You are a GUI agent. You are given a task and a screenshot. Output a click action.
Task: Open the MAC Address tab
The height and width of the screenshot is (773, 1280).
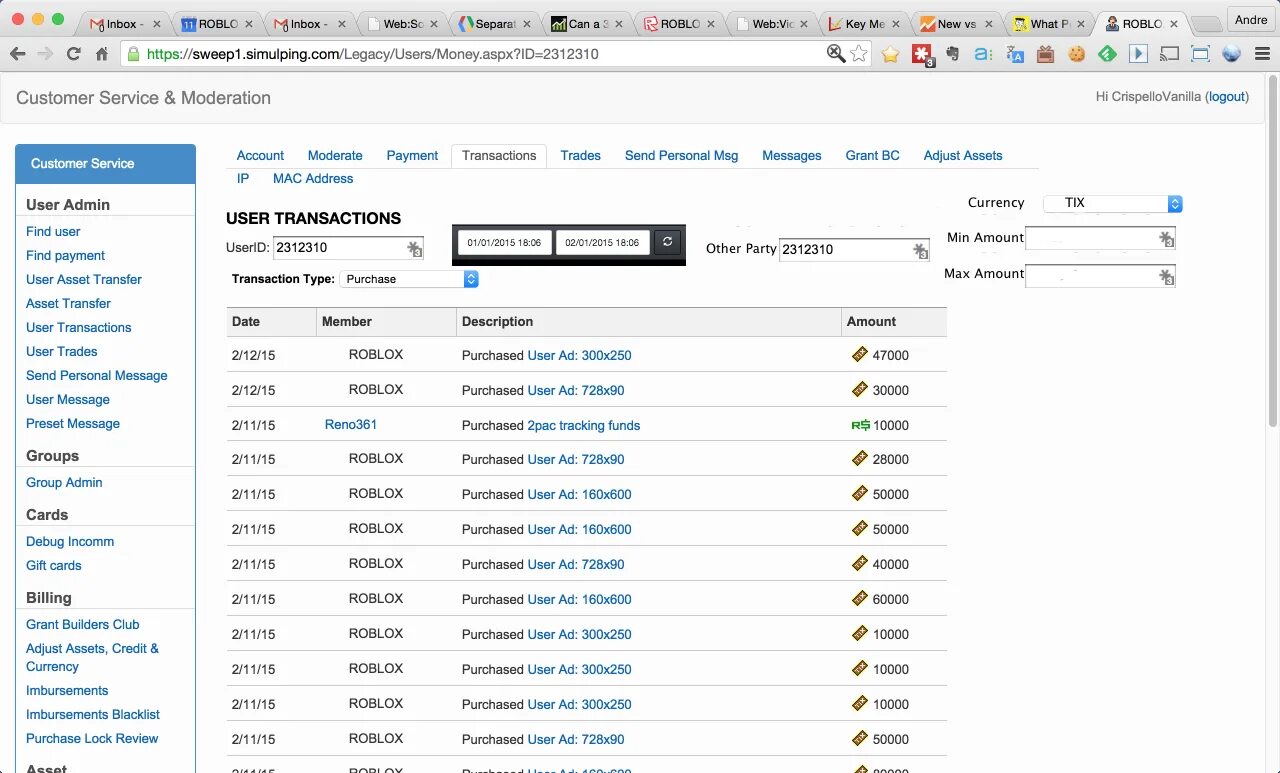coord(313,178)
